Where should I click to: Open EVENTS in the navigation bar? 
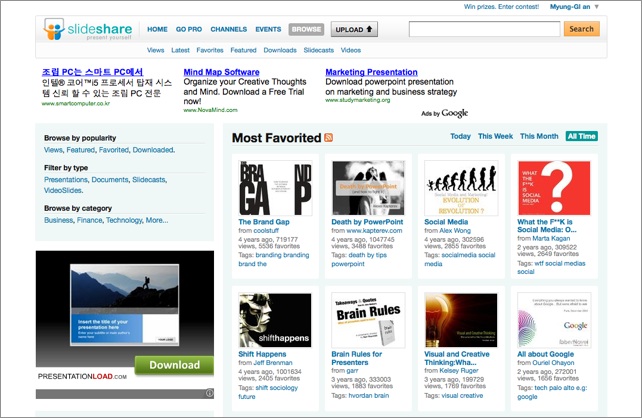pyautogui.click(x=268, y=29)
